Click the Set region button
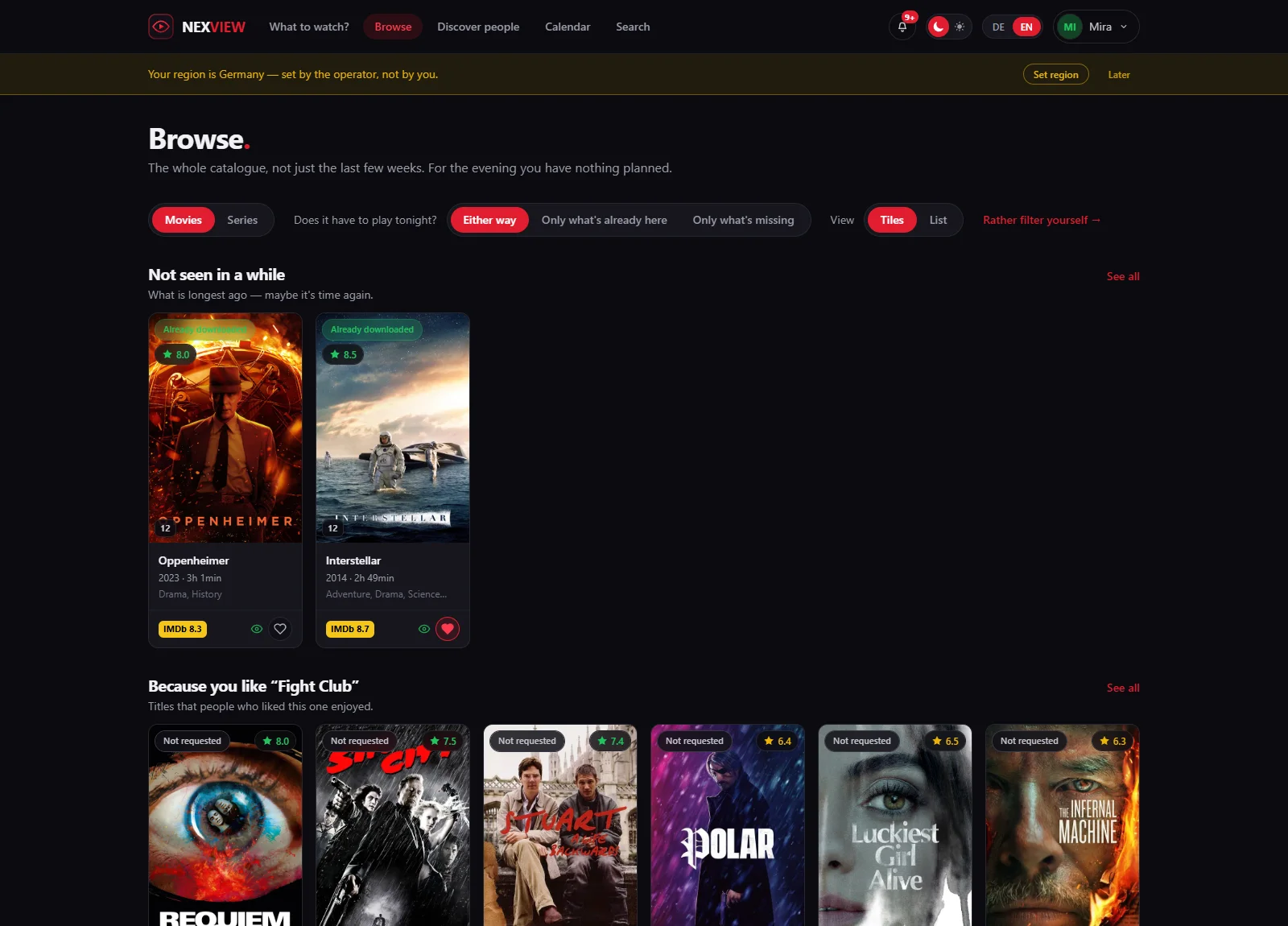This screenshot has height=926, width=1288. (x=1055, y=74)
